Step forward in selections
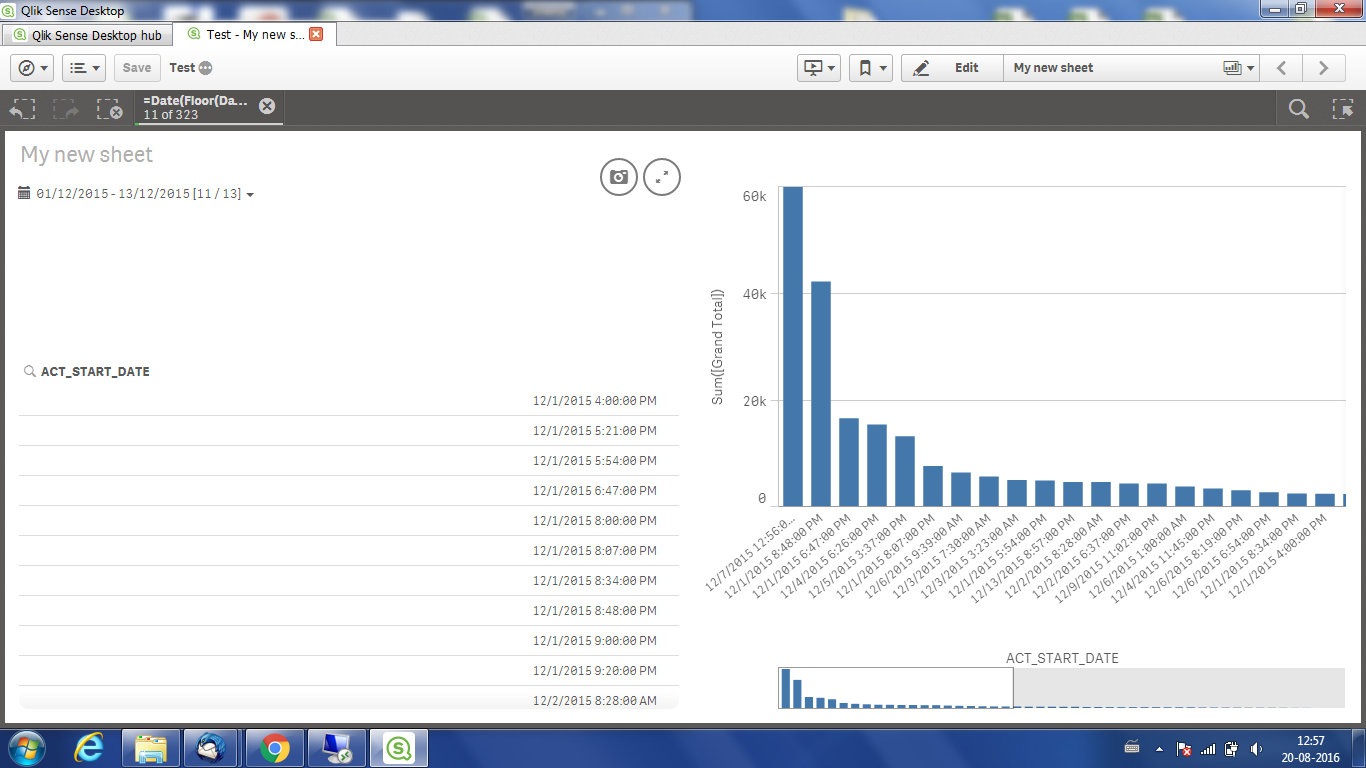The width and height of the screenshot is (1366, 768). point(66,109)
